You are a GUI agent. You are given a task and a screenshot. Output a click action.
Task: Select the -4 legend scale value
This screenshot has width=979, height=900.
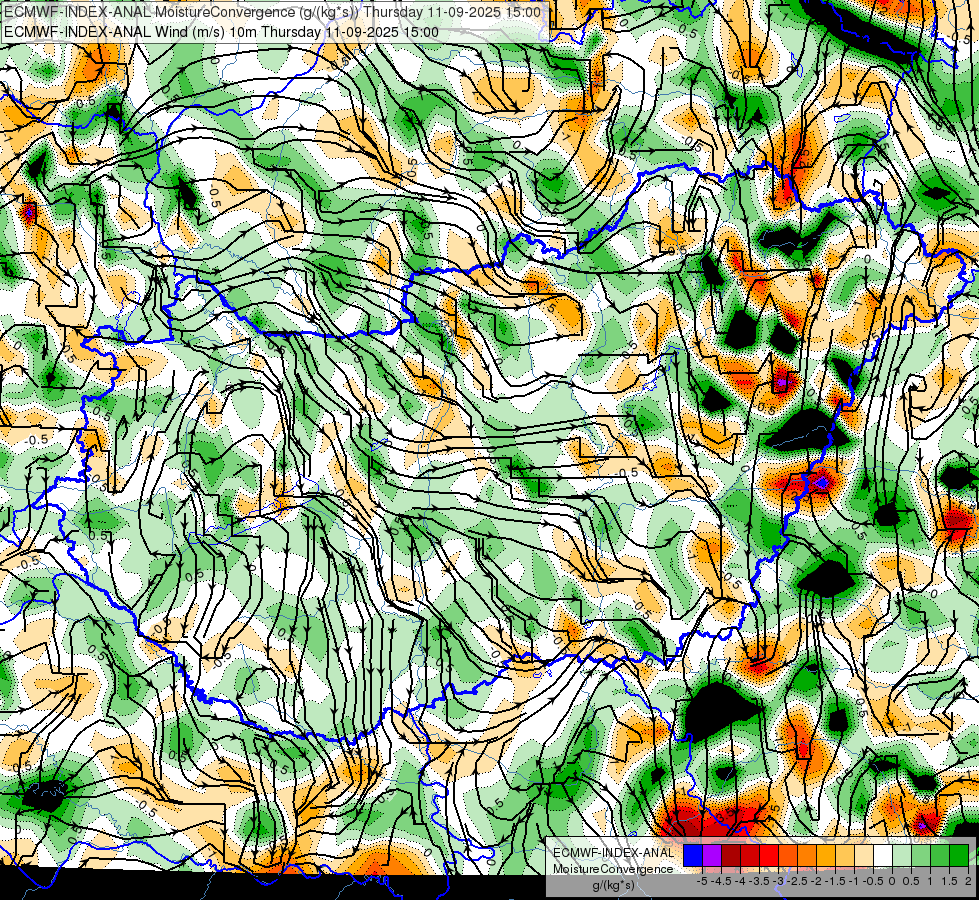[740, 881]
